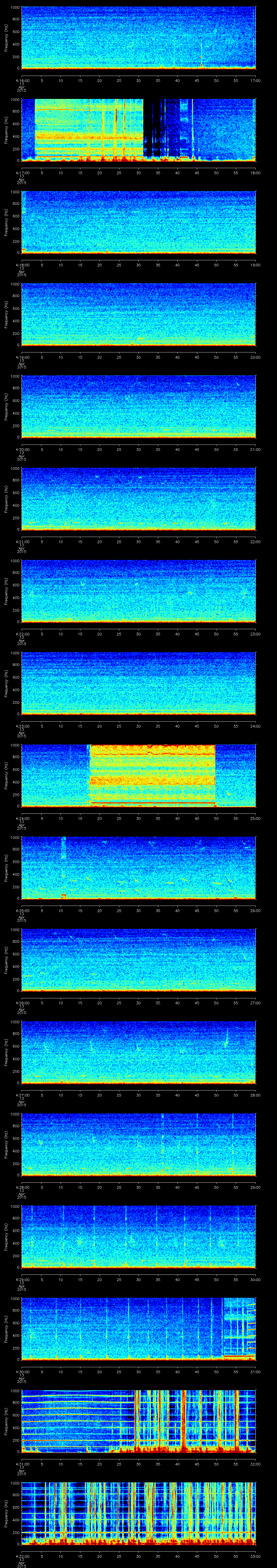The width and height of the screenshot is (277, 1568).
Task: Select the spectrogram panel starting at 4:30:00
Action: 138,1329
